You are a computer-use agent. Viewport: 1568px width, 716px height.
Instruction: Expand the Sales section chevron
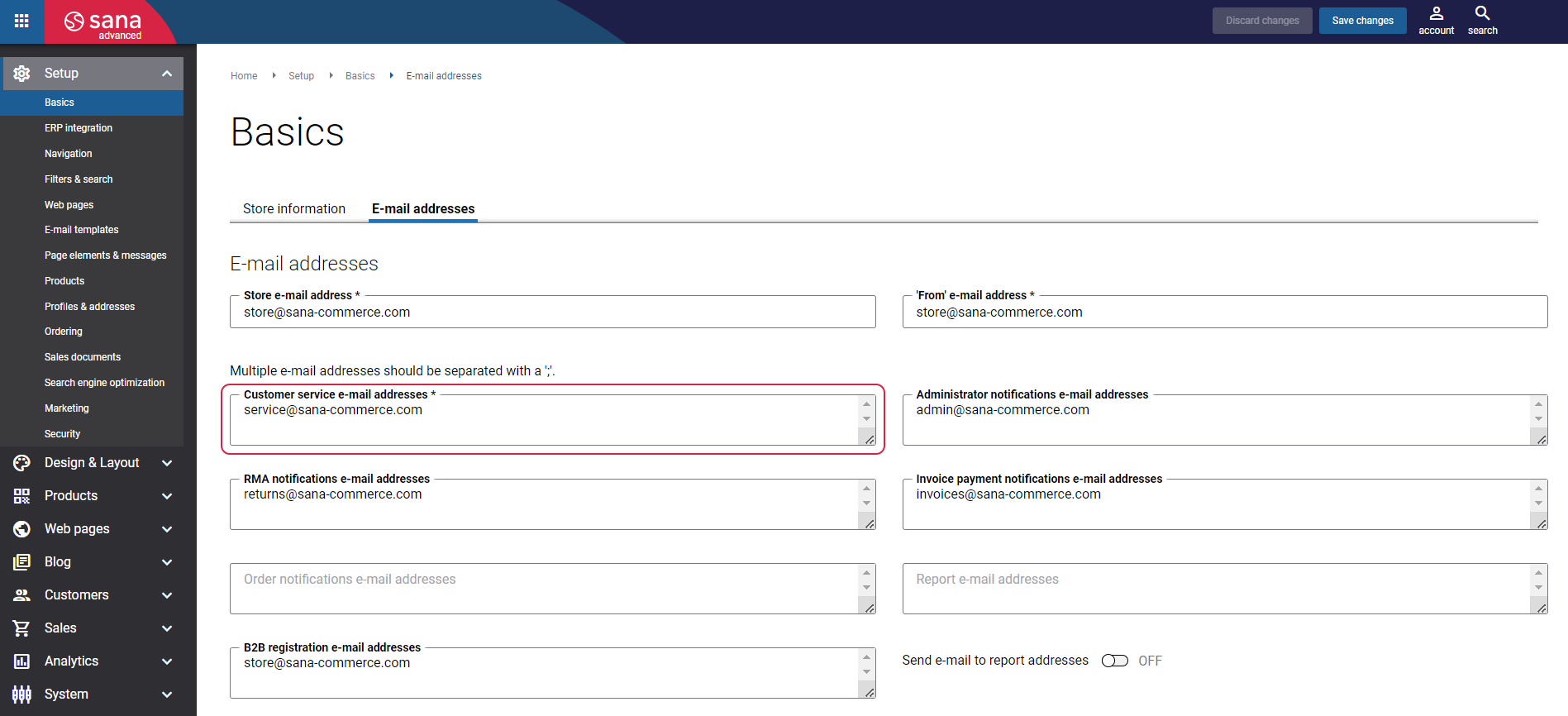(x=167, y=628)
